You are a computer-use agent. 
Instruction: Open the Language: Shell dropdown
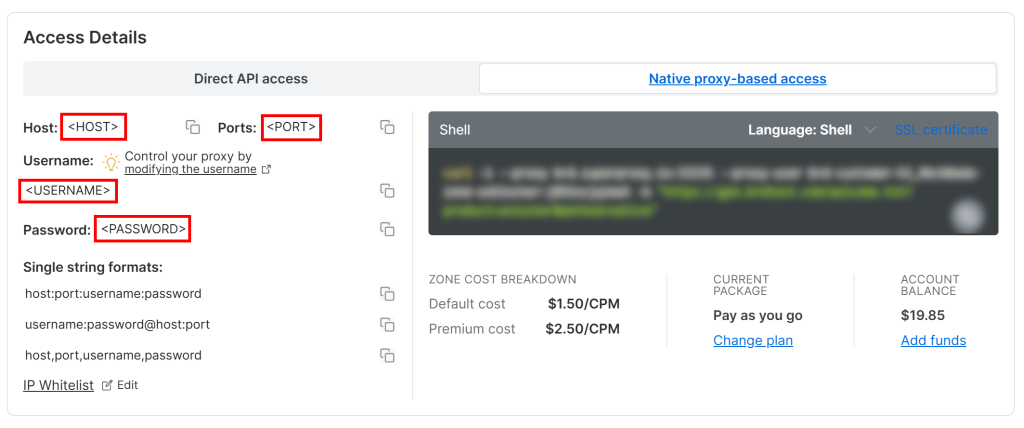tap(812, 130)
